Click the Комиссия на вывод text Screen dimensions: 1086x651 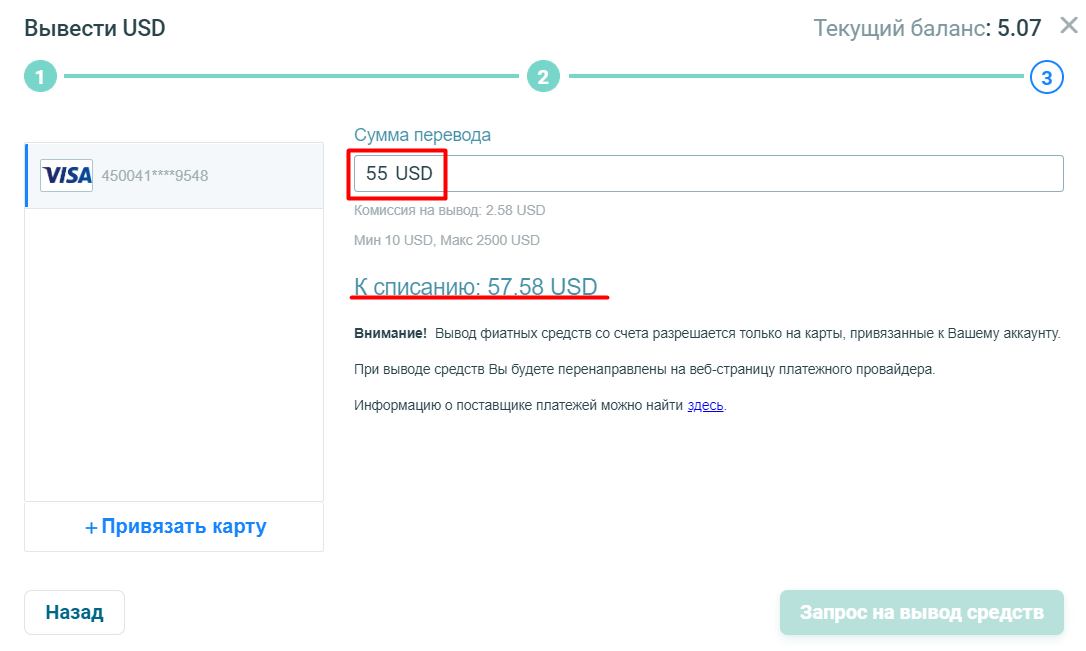pos(449,210)
